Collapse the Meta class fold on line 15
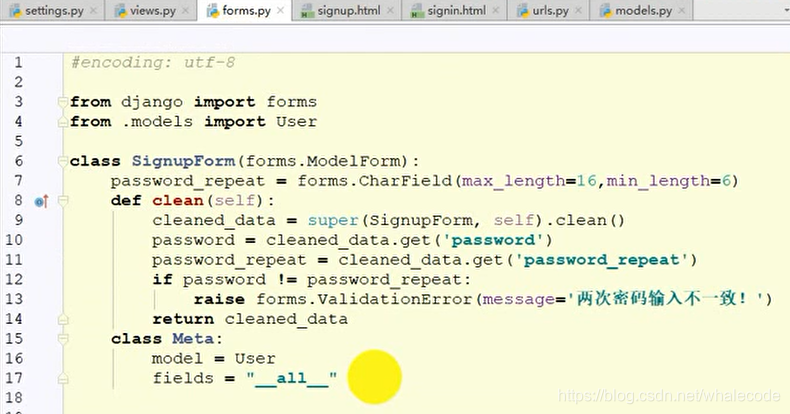 63,339
